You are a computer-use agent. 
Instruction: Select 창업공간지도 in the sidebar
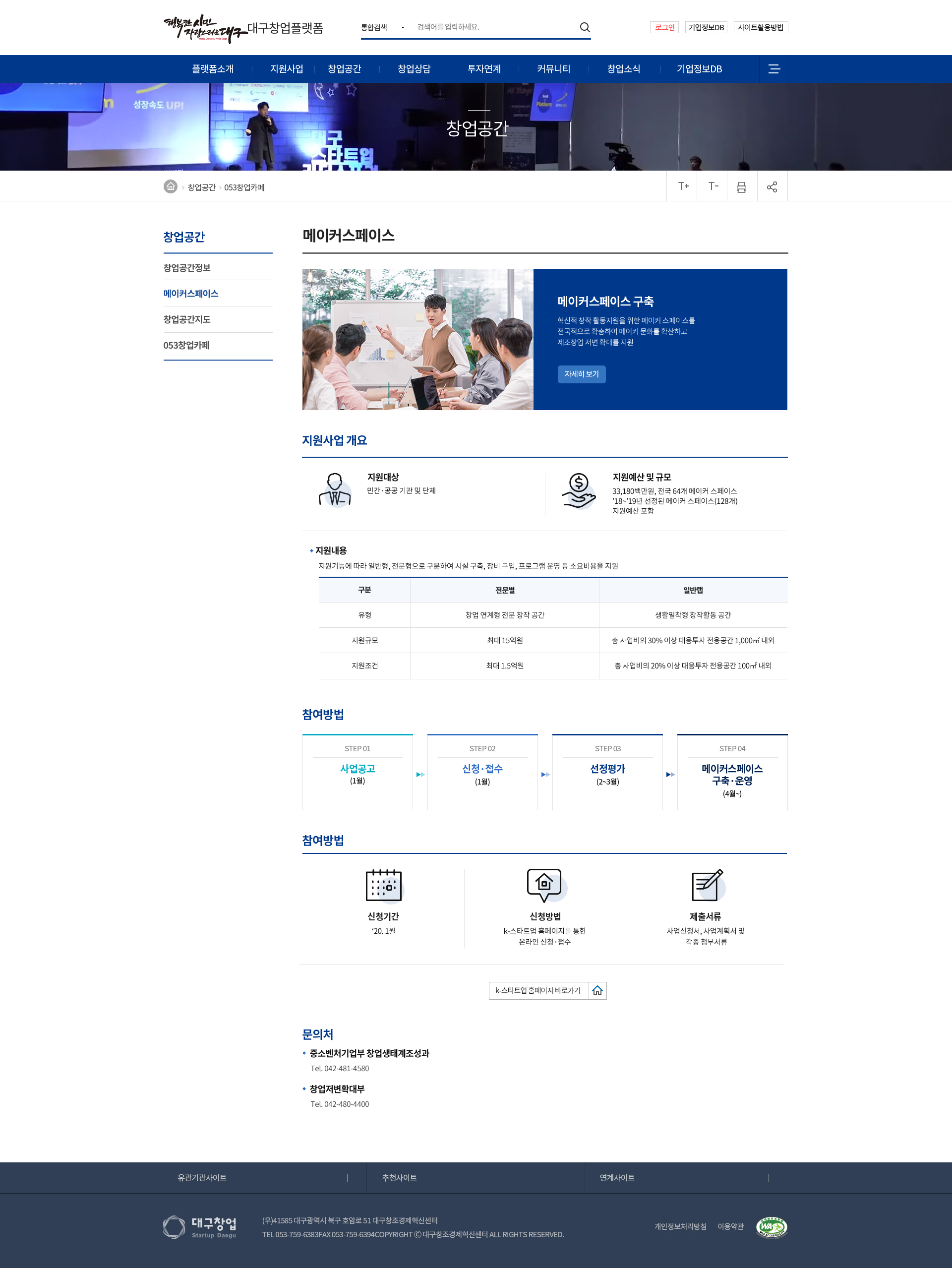point(187,319)
